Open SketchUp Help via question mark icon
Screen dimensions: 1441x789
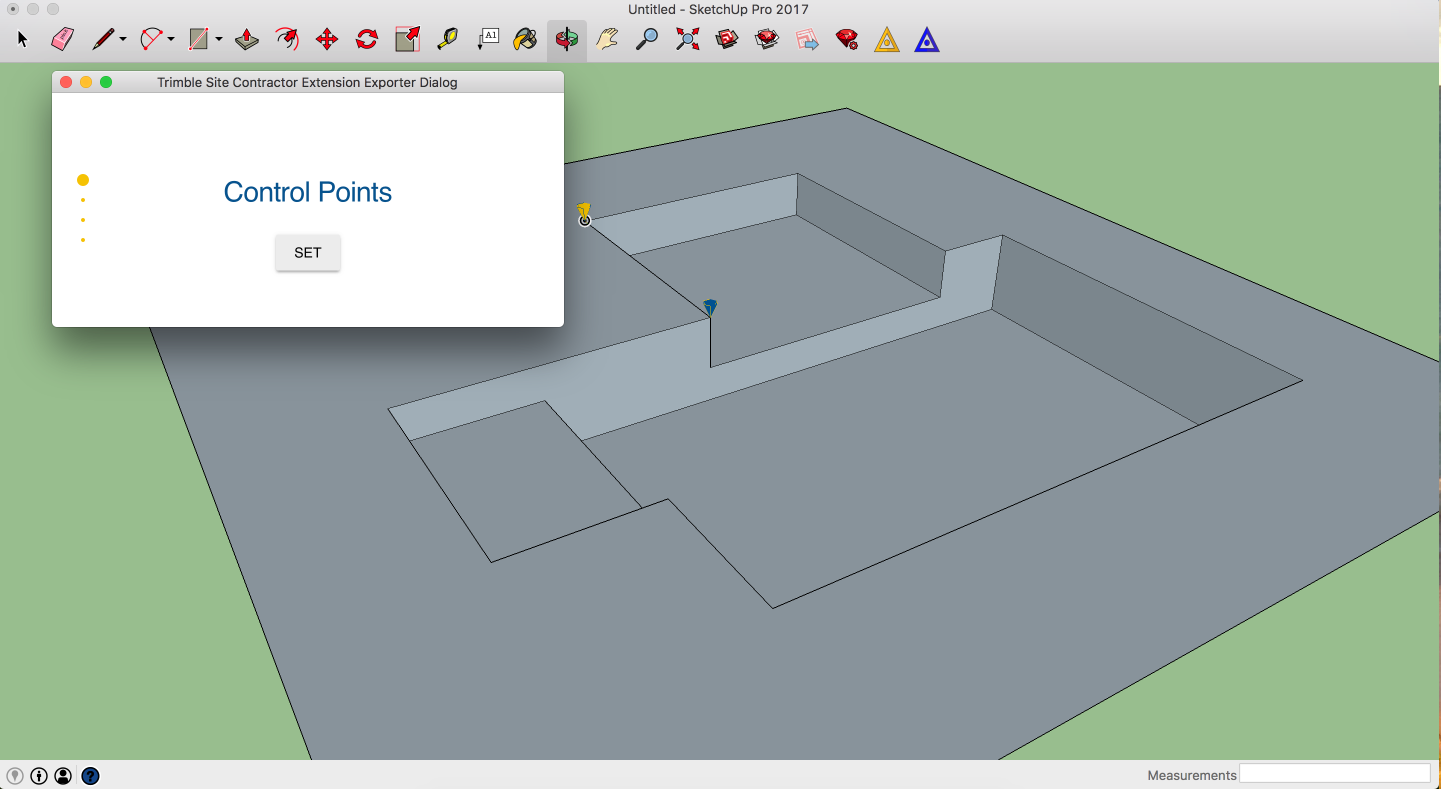coord(90,775)
